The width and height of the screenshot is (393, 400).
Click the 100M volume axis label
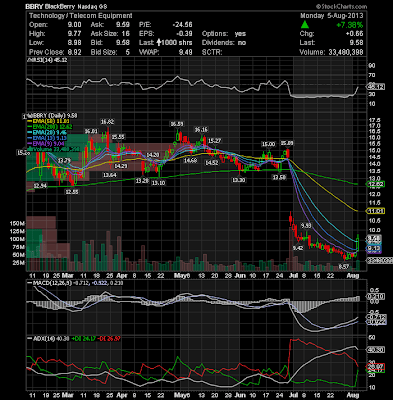17,239
